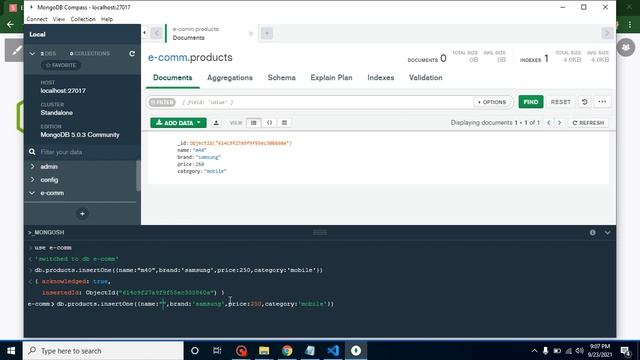The height and width of the screenshot is (360, 640).
Task: Open the Windows Start menu
Action: click(x=11, y=351)
